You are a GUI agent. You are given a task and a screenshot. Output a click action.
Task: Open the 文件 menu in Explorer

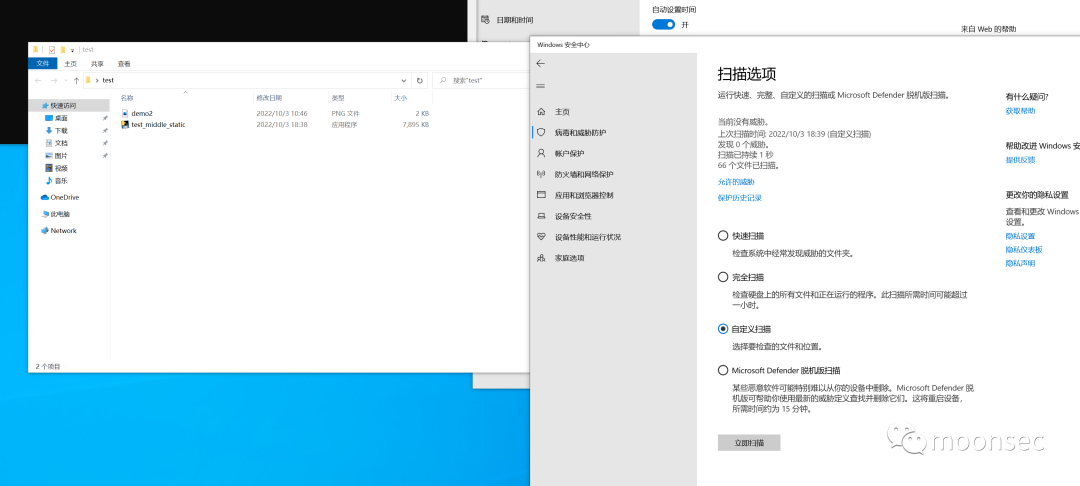[x=43, y=64]
